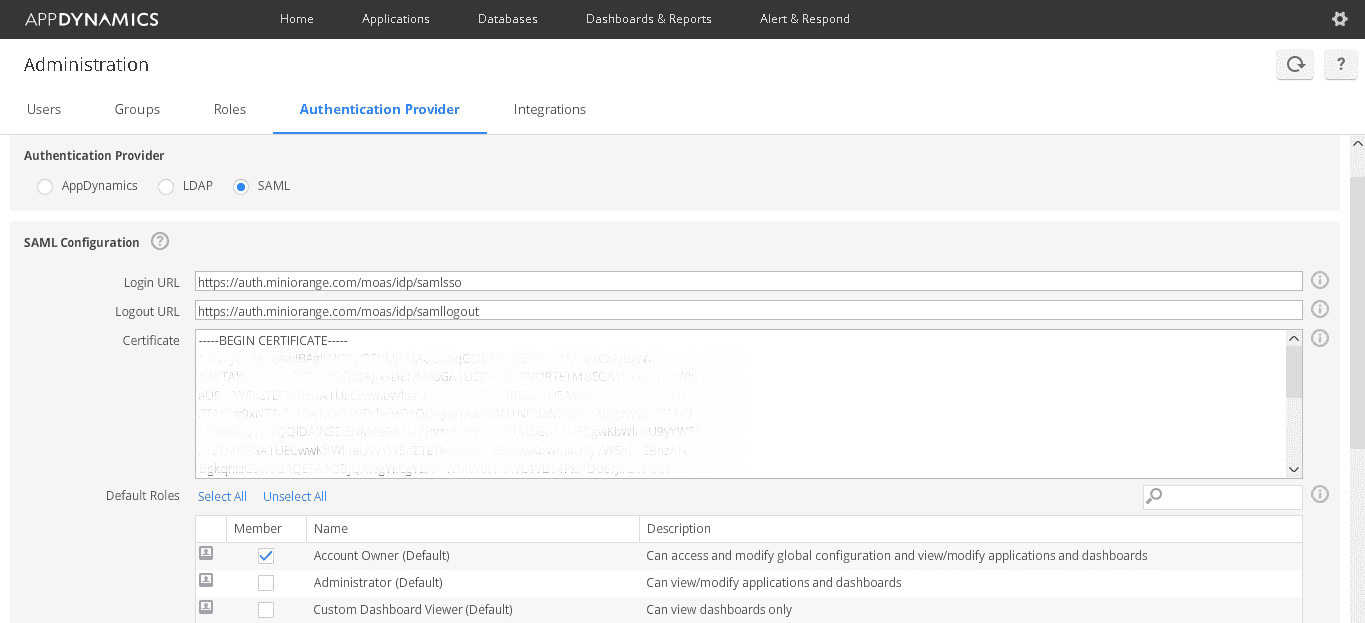Uncheck Account Owner member checkbox
The image size is (1365, 623).
pos(266,556)
